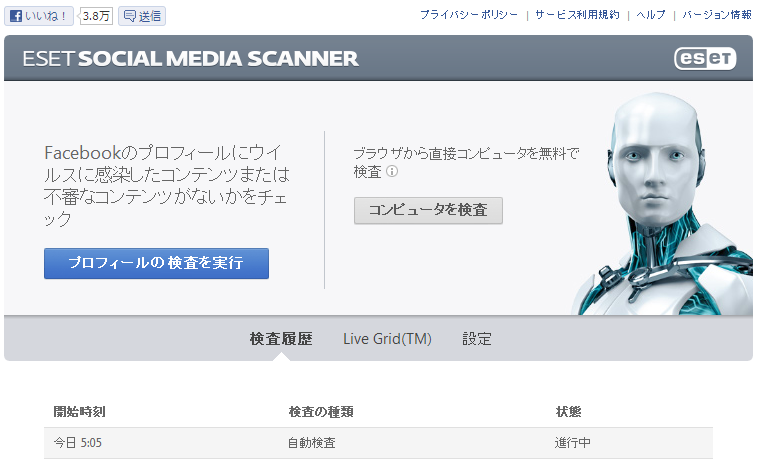Click the 開始時刻 column header
Viewport: 760px width, 467px height.
click(x=79, y=412)
